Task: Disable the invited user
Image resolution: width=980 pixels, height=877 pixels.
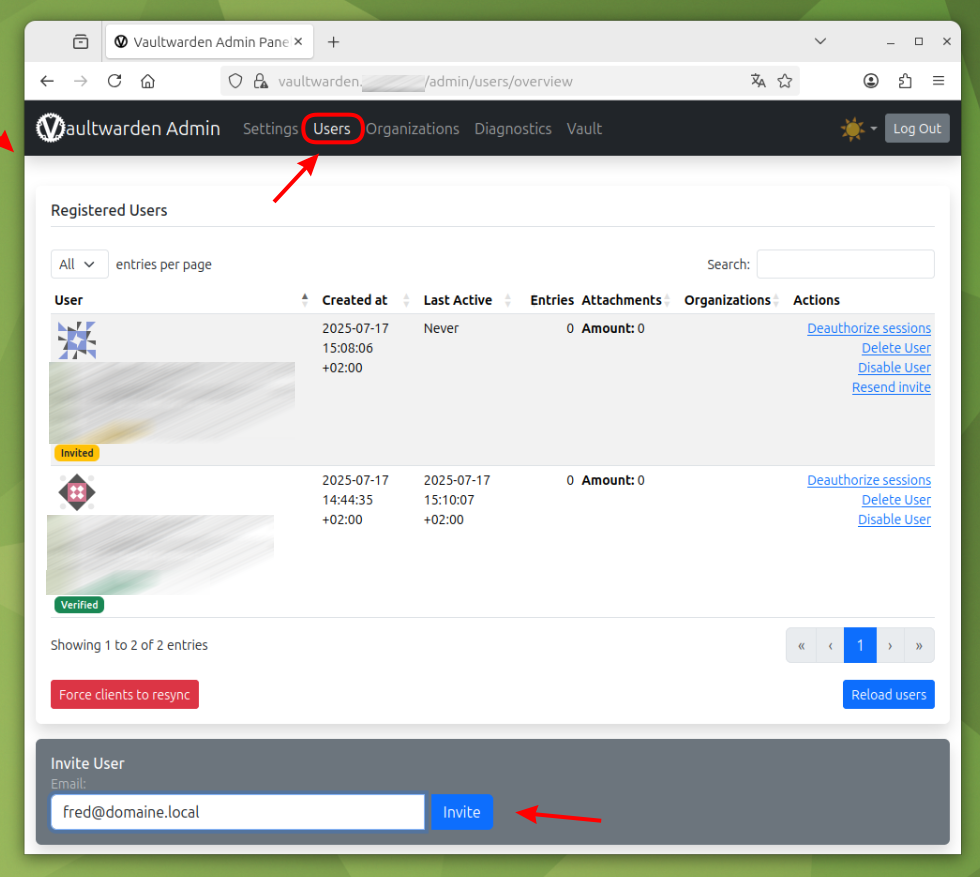Action: click(x=894, y=368)
